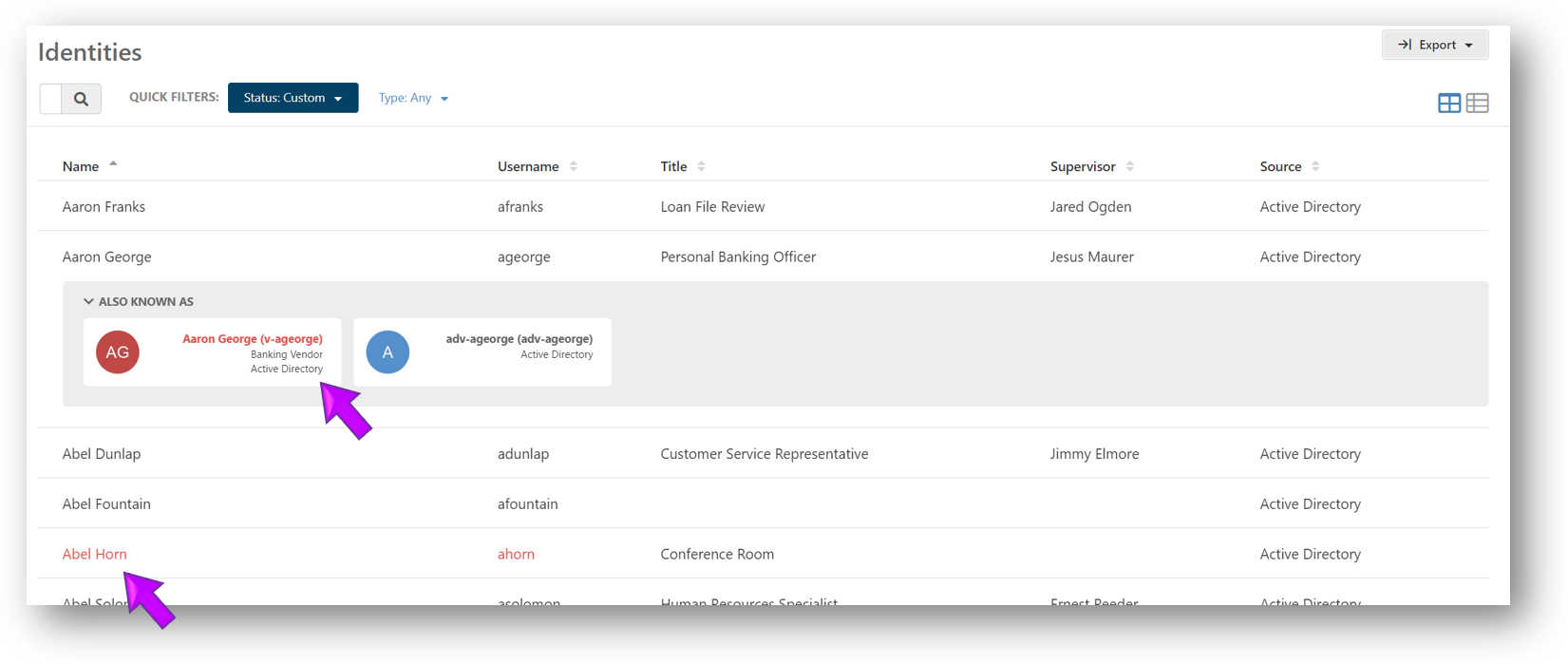This screenshot has height=664, width=1568.
Task: Select the Aaron Franks row
Action: pos(104,206)
